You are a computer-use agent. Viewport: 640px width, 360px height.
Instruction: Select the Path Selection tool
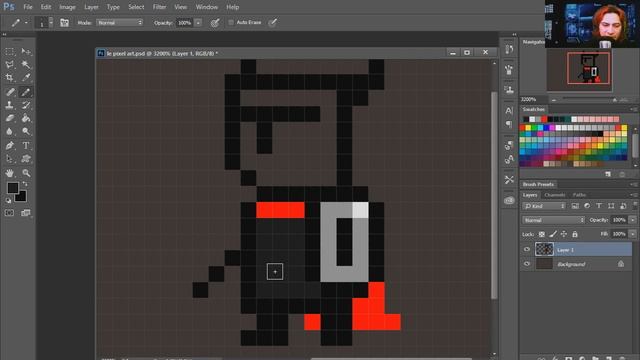tap(10, 159)
